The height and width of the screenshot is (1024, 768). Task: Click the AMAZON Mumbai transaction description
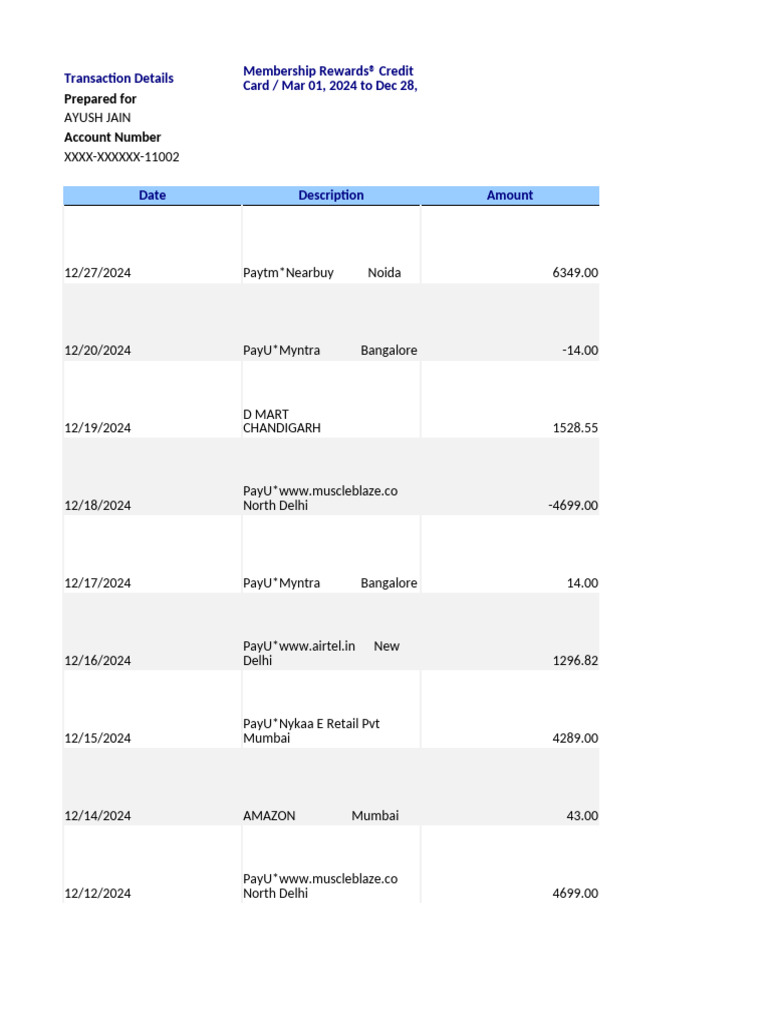(x=320, y=816)
